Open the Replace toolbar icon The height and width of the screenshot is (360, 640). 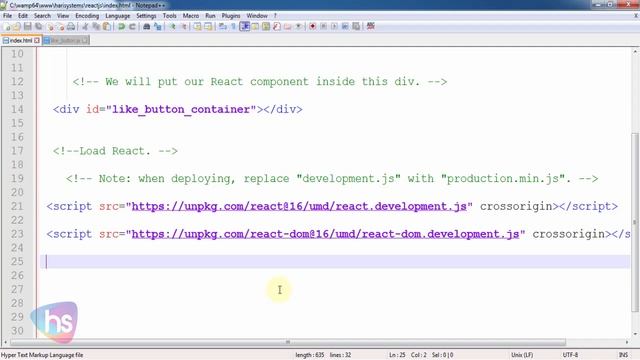tap(158, 27)
